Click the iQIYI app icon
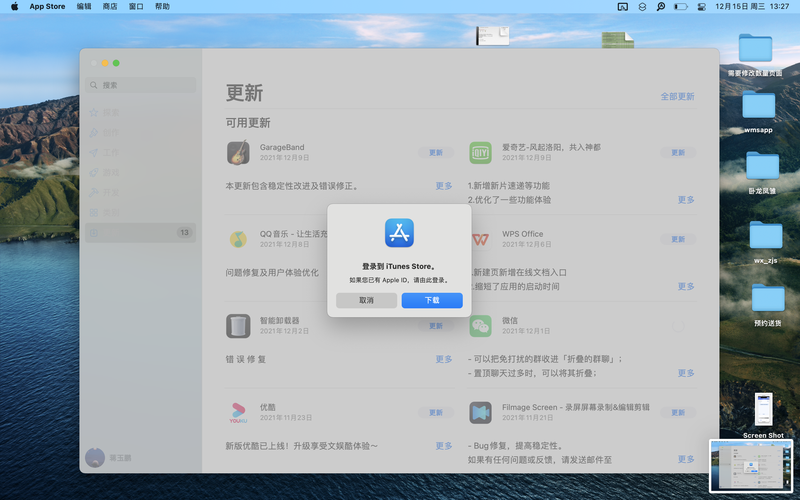The width and height of the screenshot is (800, 500). (x=480, y=152)
